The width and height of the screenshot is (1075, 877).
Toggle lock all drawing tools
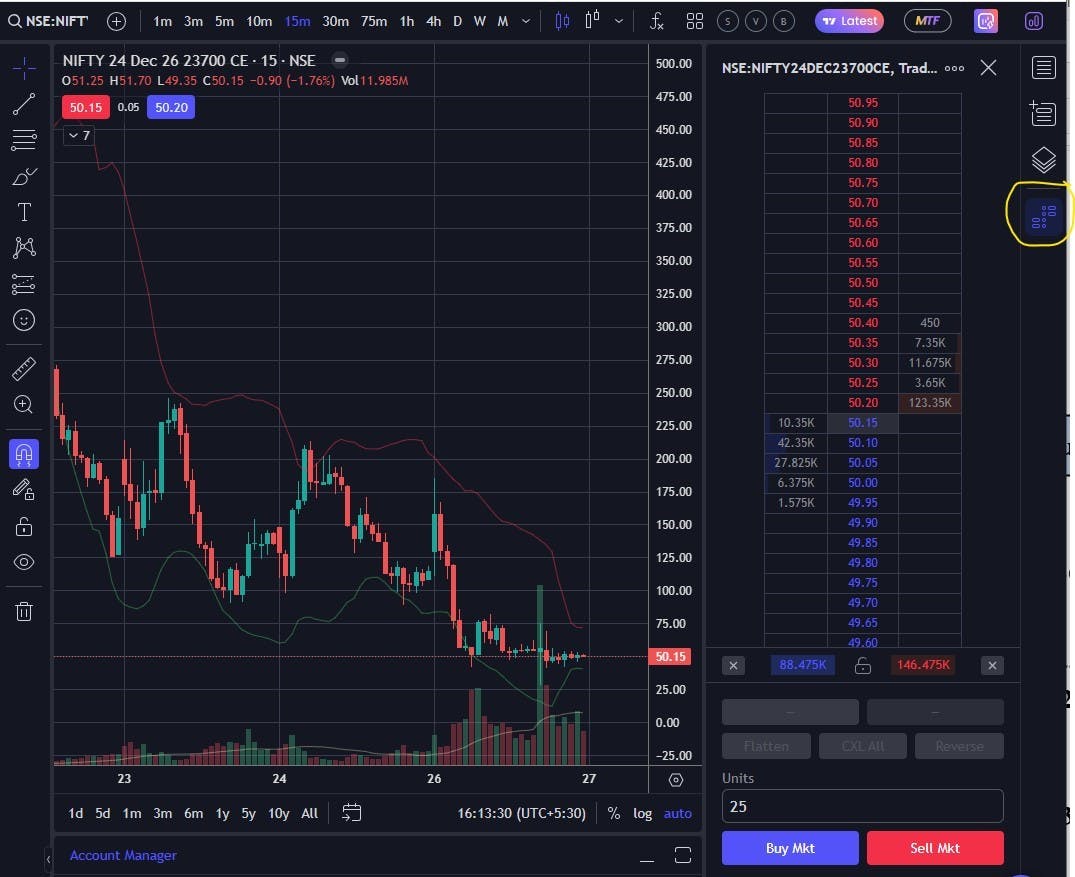pyautogui.click(x=24, y=526)
